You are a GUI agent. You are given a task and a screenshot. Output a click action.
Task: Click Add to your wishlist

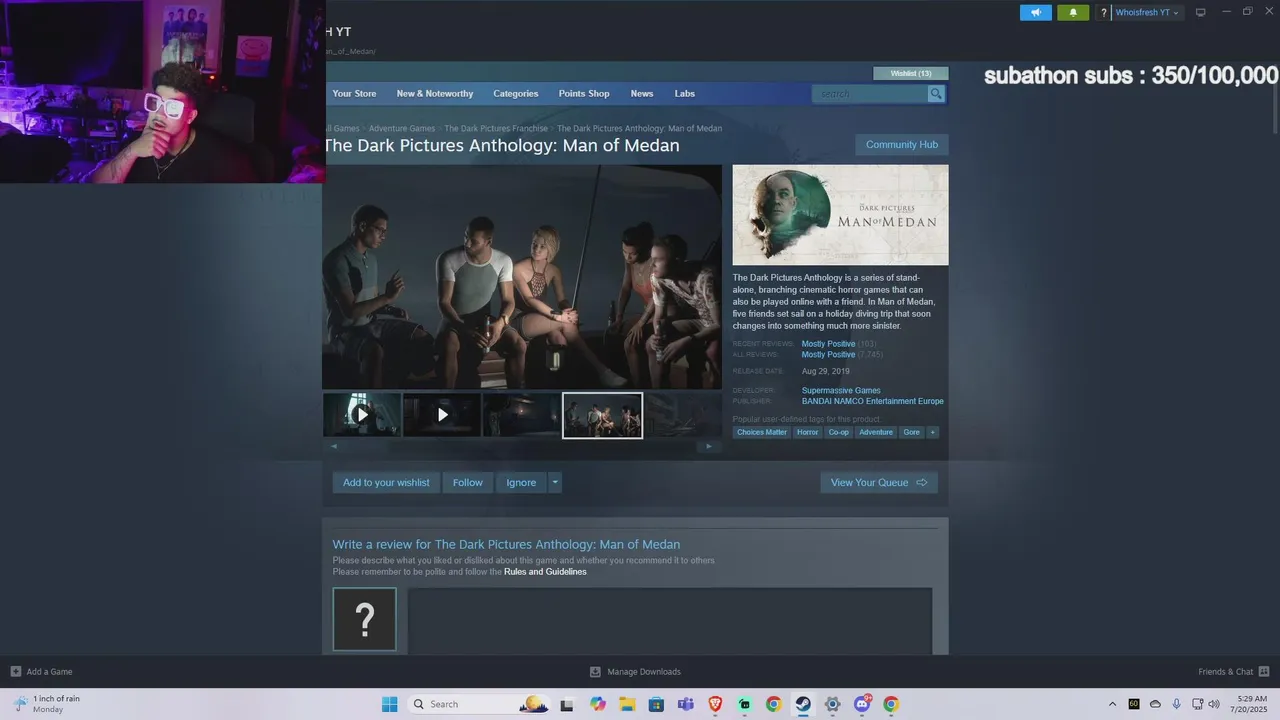click(x=386, y=482)
